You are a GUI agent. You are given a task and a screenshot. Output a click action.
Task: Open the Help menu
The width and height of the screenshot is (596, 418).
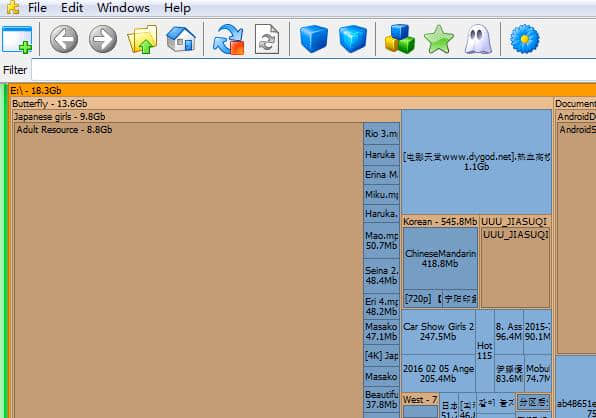177,8
